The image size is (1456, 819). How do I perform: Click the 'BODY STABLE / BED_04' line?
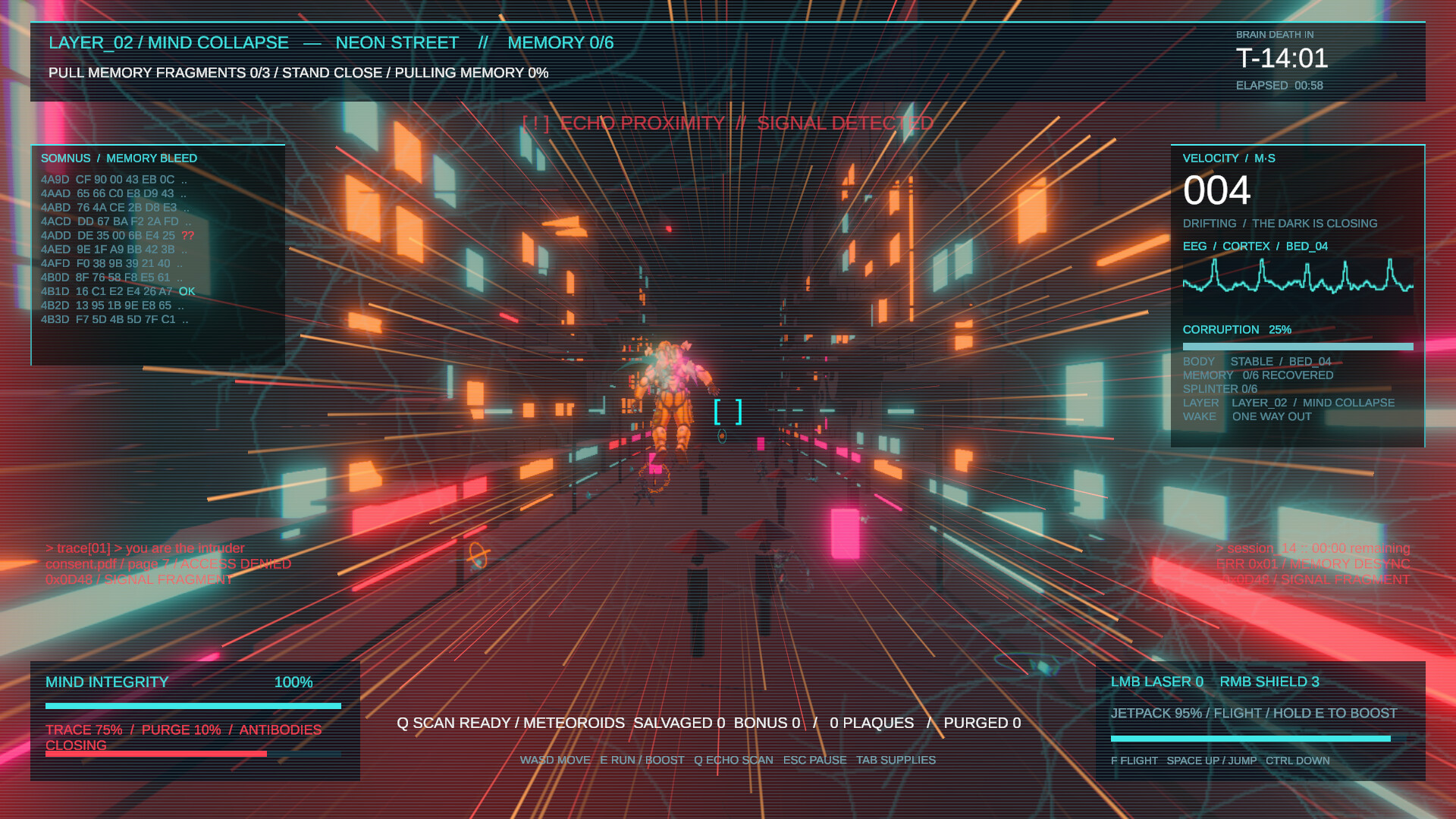point(1257,362)
